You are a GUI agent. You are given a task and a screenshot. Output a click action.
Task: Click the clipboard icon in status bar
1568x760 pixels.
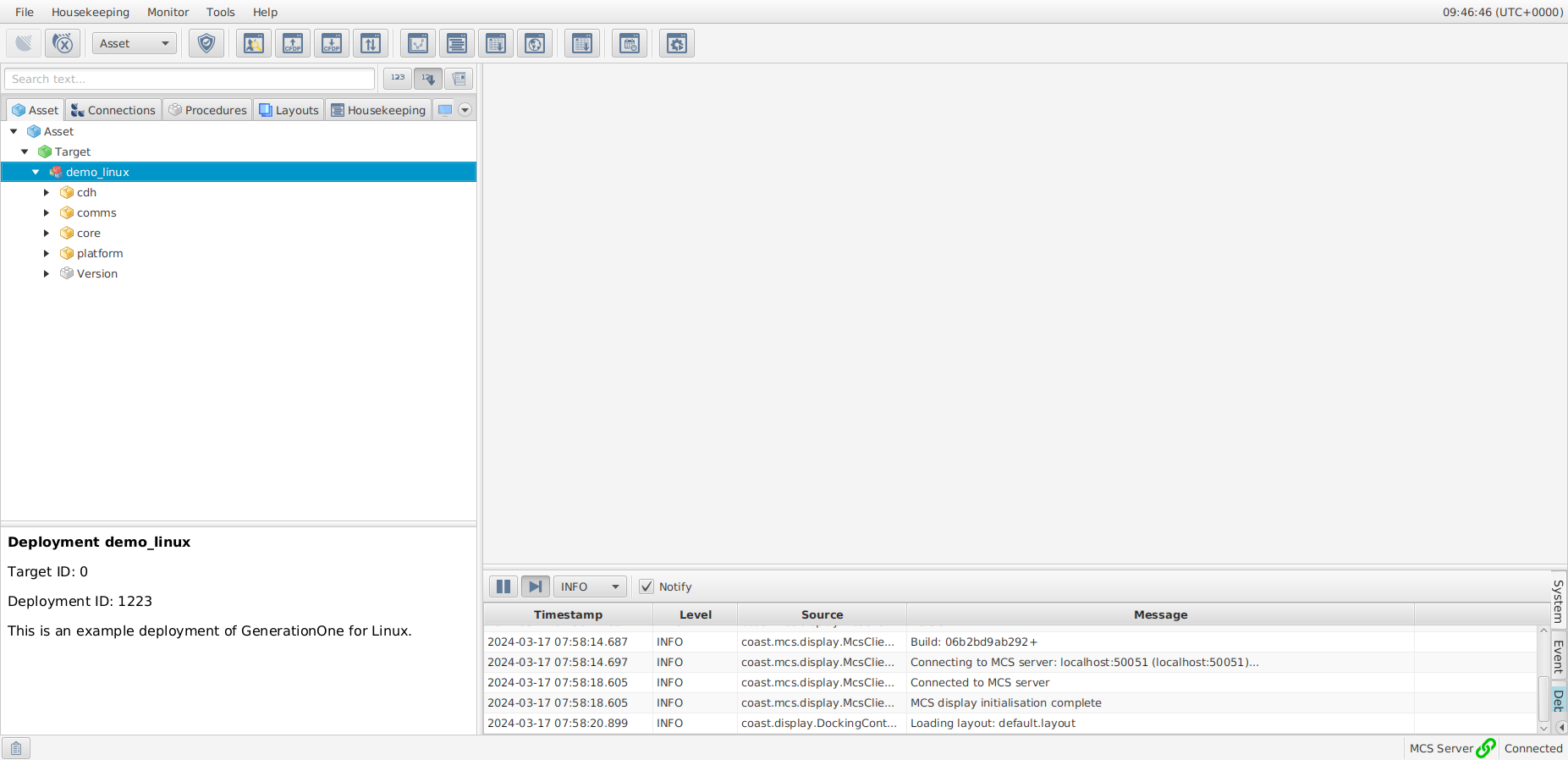(16, 748)
